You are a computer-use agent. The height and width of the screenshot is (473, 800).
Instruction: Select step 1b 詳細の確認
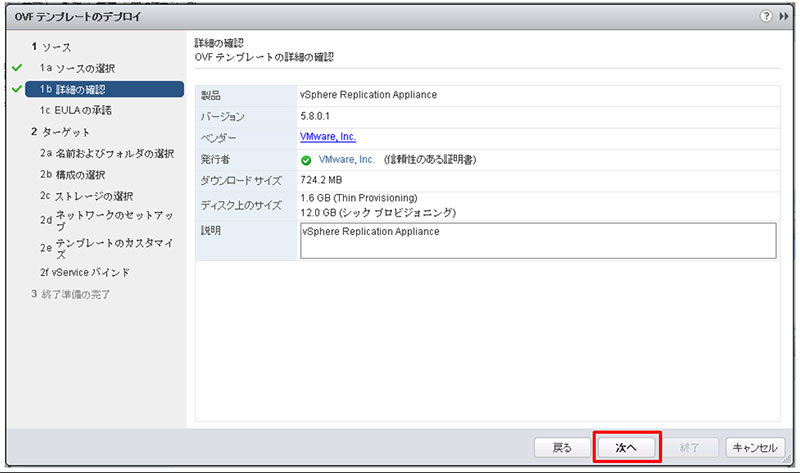coord(105,89)
